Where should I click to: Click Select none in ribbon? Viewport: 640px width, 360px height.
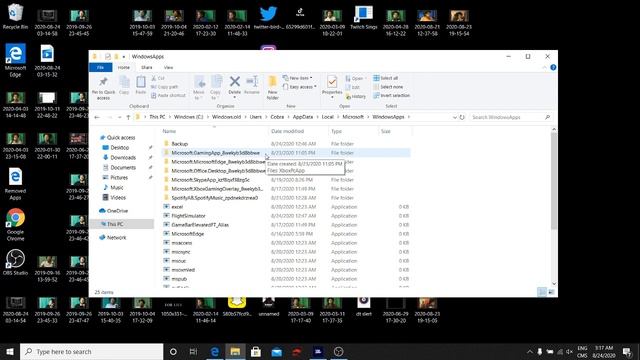click(388, 87)
